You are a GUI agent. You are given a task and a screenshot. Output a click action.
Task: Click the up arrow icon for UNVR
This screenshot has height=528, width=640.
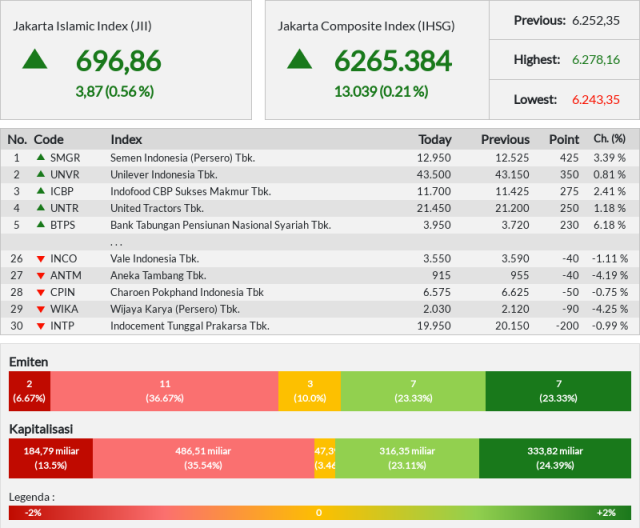click(41, 174)
